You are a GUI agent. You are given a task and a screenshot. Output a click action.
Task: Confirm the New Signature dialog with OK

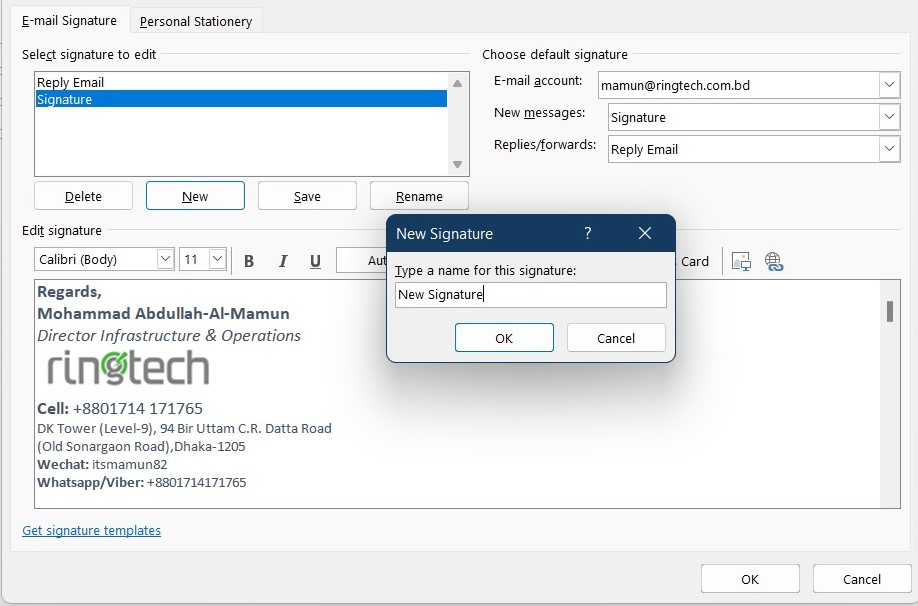pyautogui.click(x=504, y=337)
